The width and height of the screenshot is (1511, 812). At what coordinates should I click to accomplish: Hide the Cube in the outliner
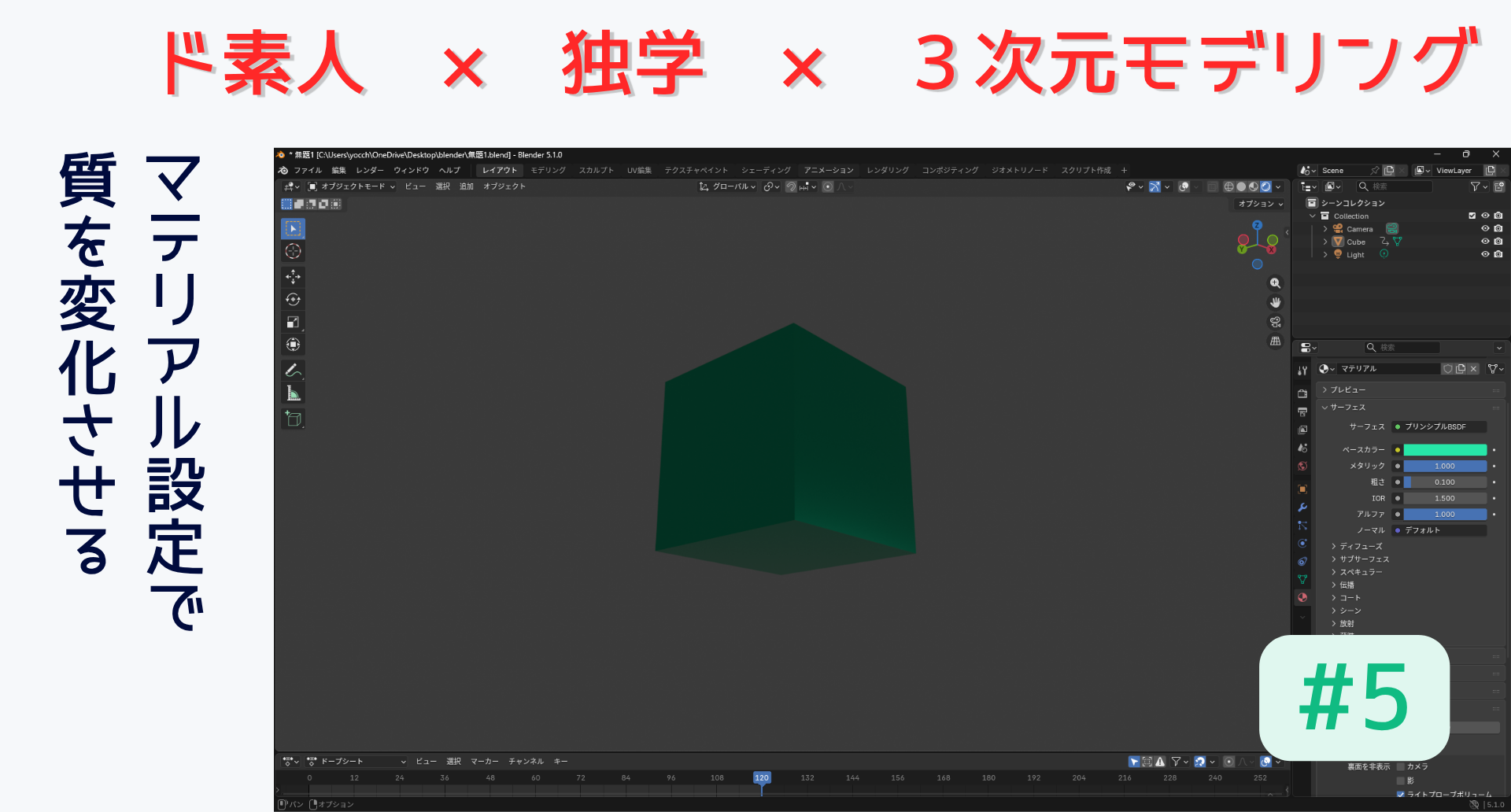tap(1485, 242)
